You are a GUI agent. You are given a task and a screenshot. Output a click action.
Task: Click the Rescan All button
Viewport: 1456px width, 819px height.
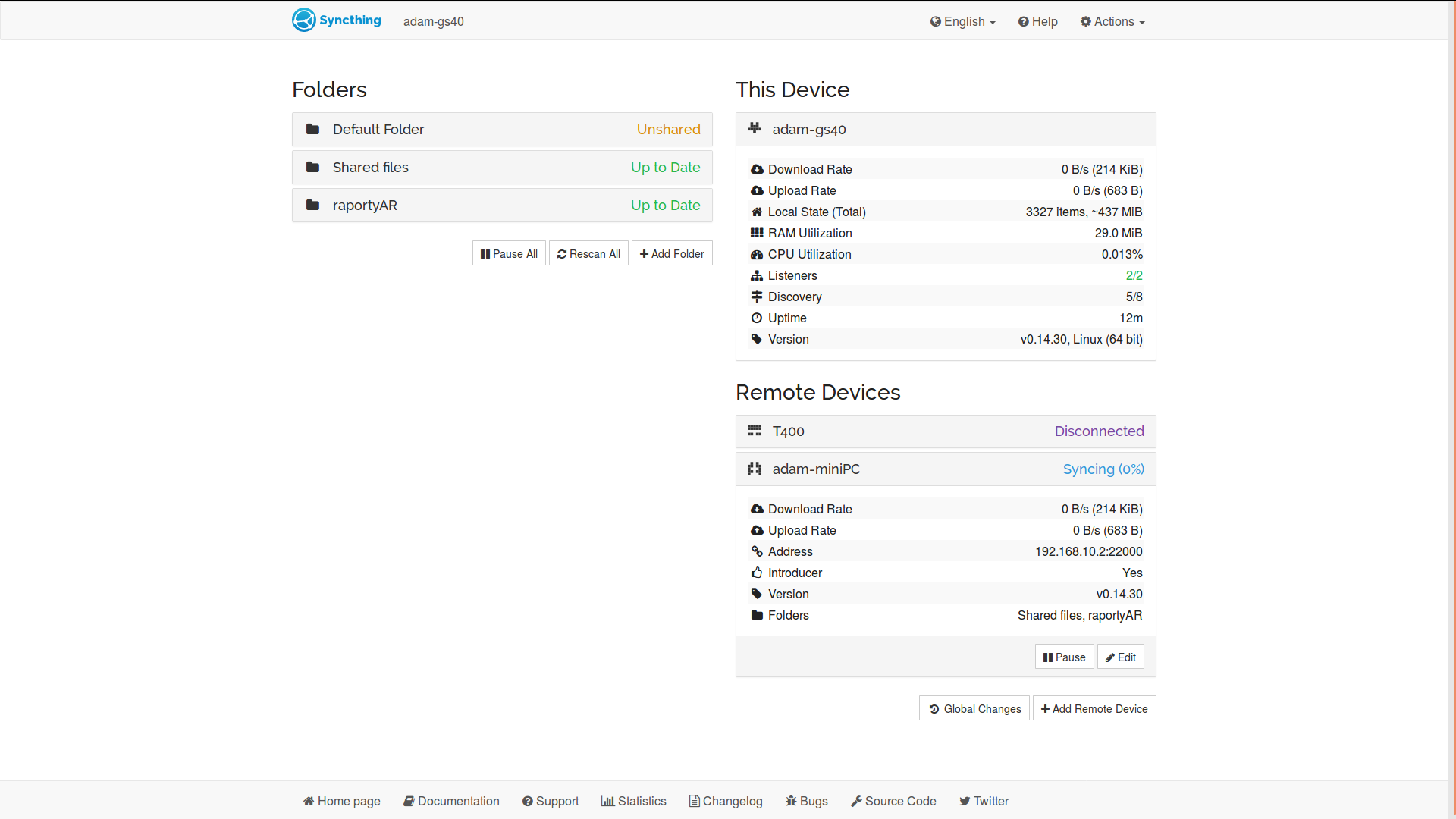pos(588,253)
